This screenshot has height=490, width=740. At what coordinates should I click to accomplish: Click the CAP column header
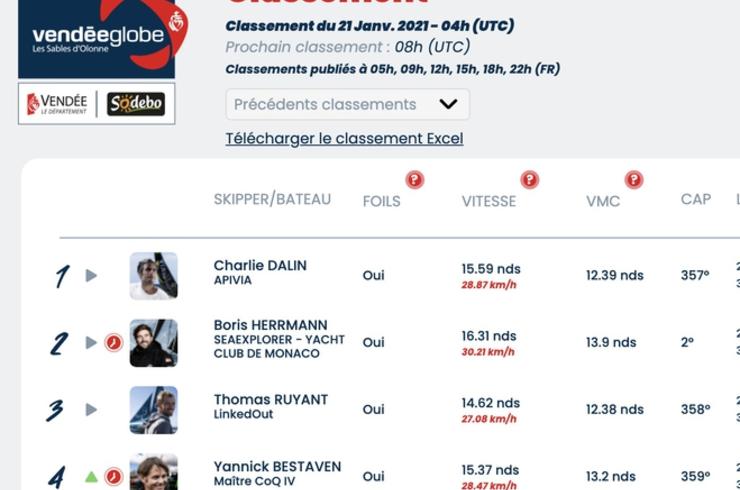[696, 199]
